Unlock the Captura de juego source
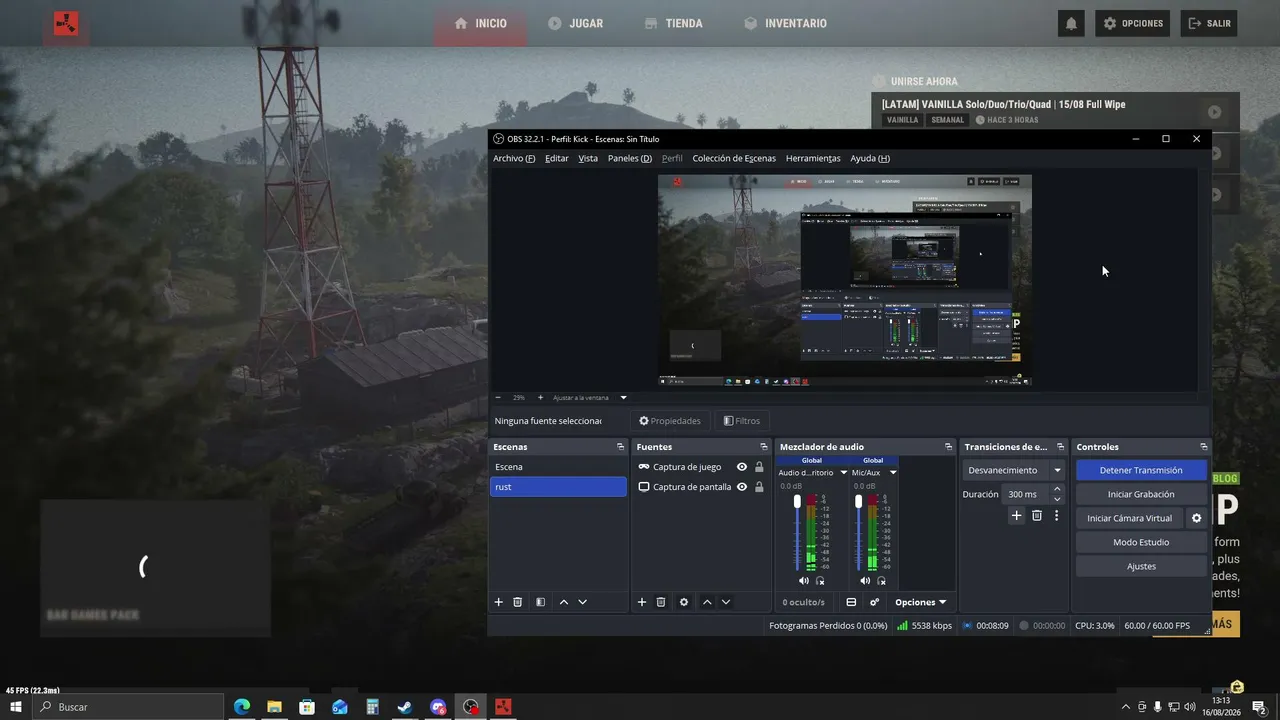 pyautogui.click(x=759, y=467)
